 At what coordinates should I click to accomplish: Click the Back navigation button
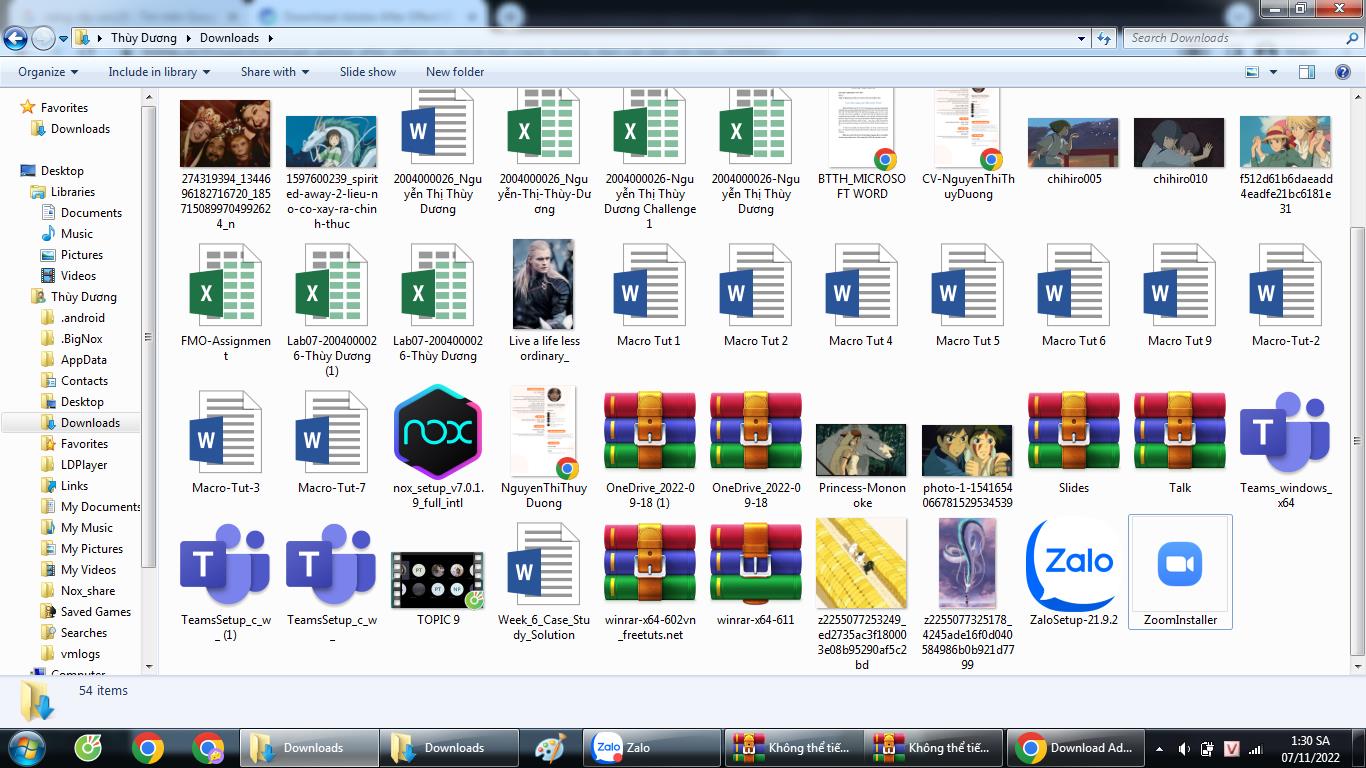pos(15,38)
